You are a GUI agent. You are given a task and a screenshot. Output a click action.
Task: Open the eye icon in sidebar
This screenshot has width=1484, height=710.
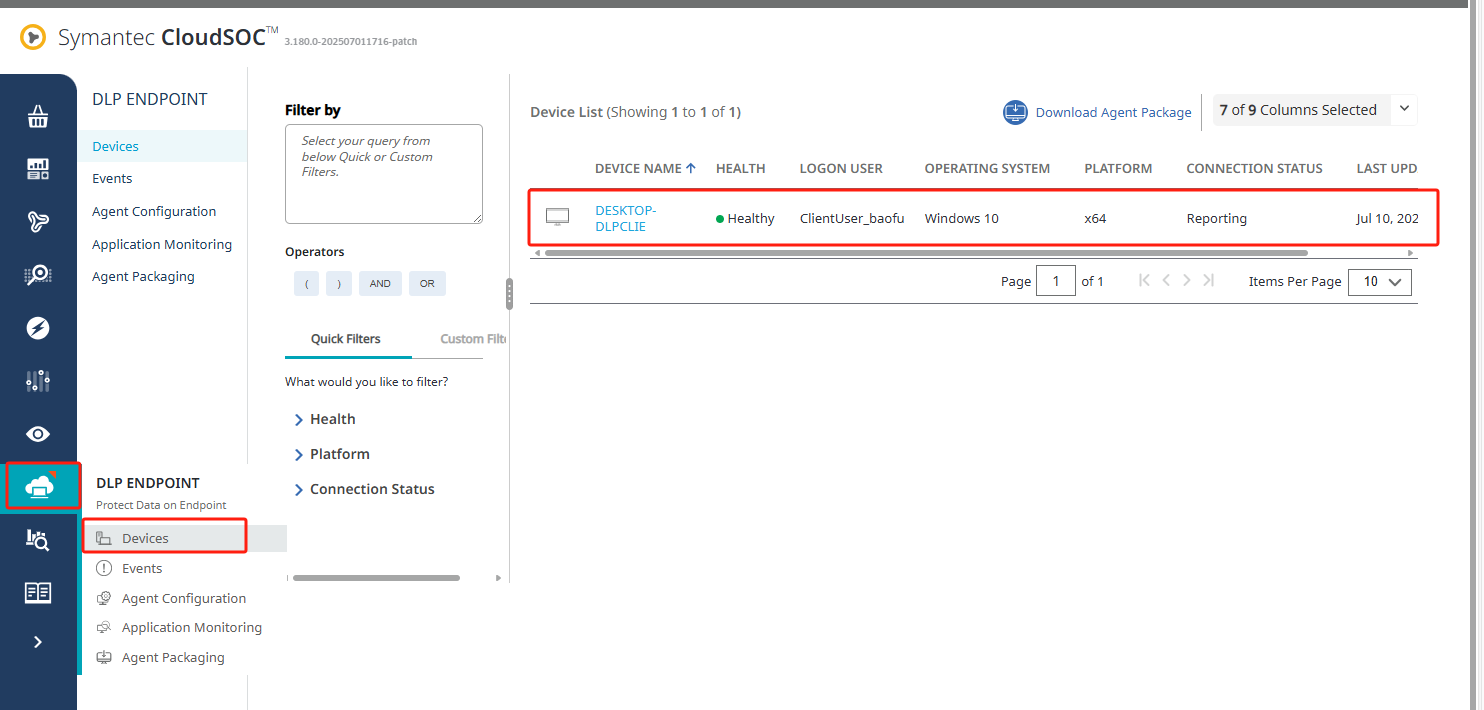tap(38, 434)
